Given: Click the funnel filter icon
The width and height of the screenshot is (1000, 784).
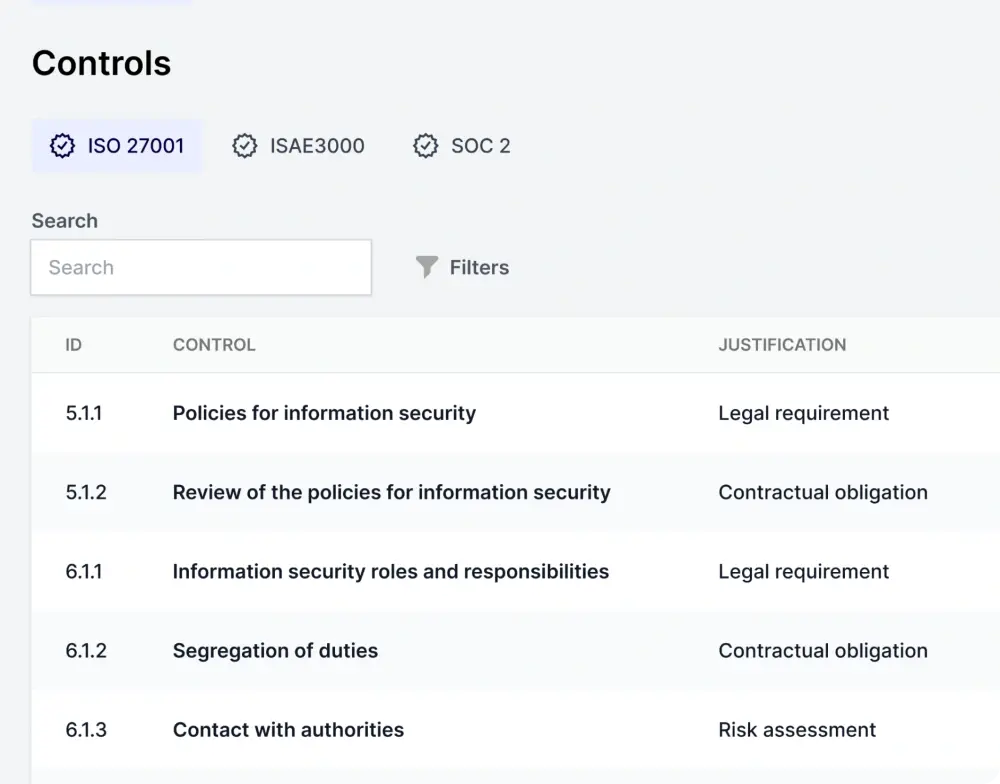Looking at the screenshot, I should [x=427, y=267].
